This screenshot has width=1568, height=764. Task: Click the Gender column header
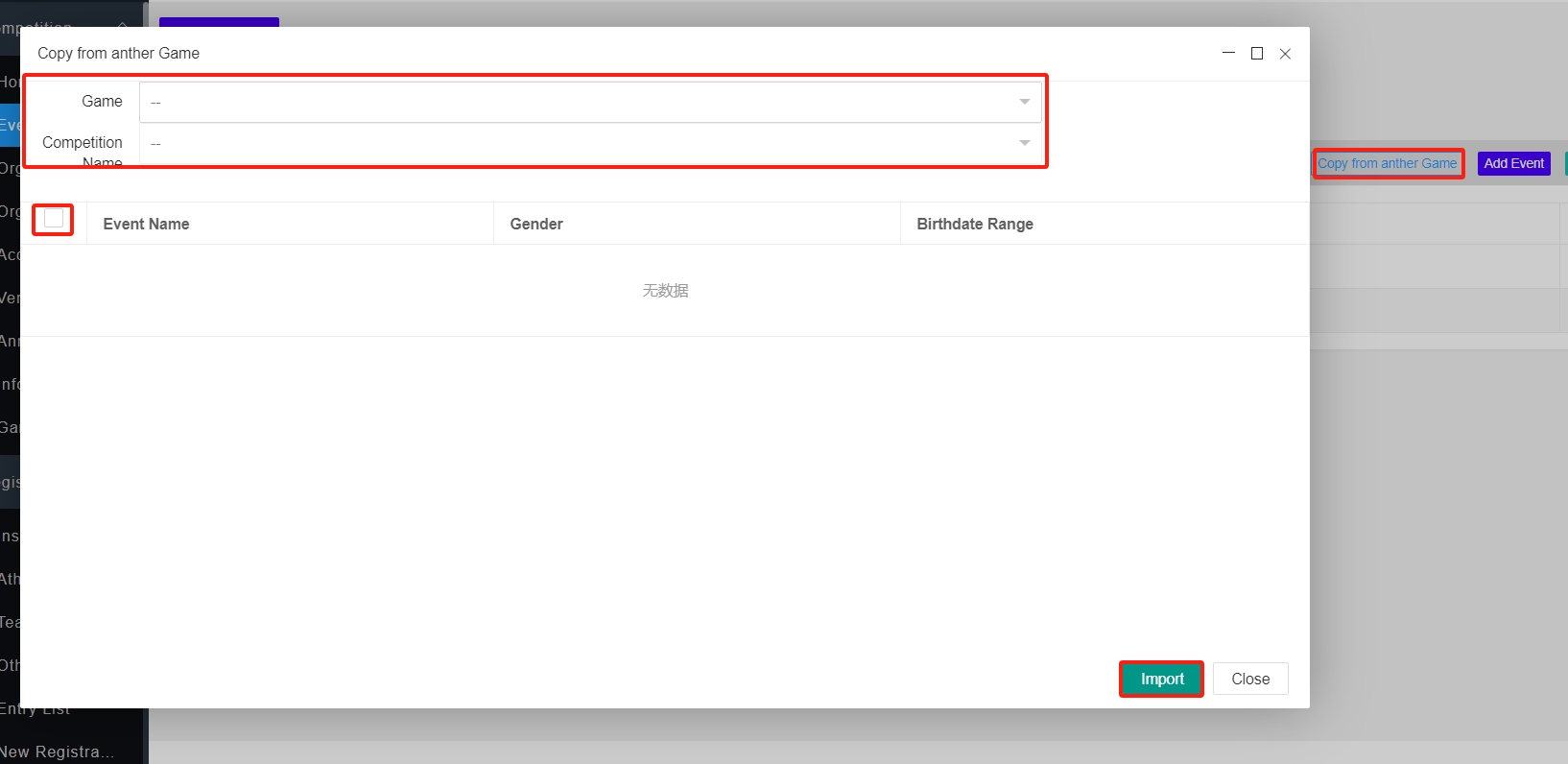click(x=536, y=224)
